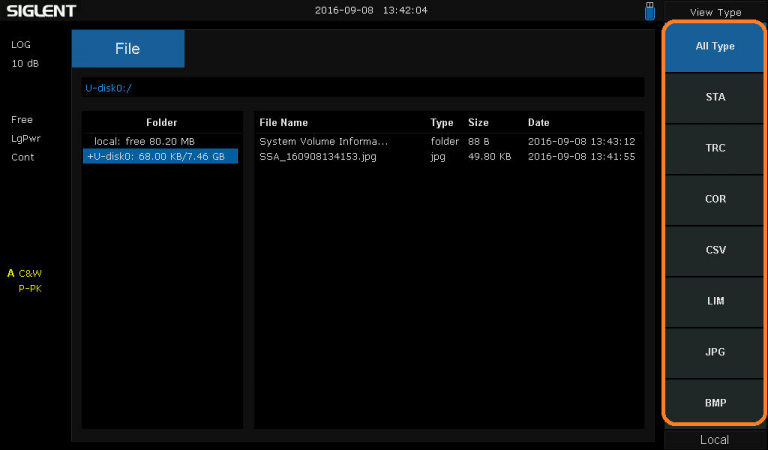Select the LIM view type
768x450 pixels.
click(x=714, y=301)
